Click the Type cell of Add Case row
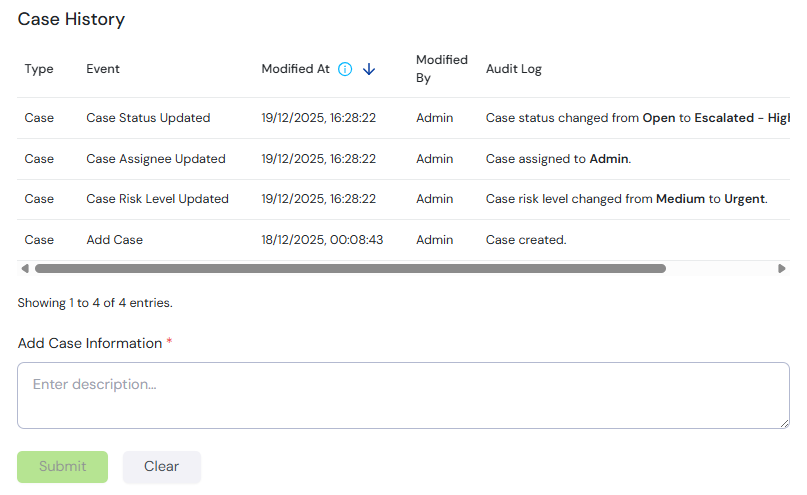 (x=39, y=240)
